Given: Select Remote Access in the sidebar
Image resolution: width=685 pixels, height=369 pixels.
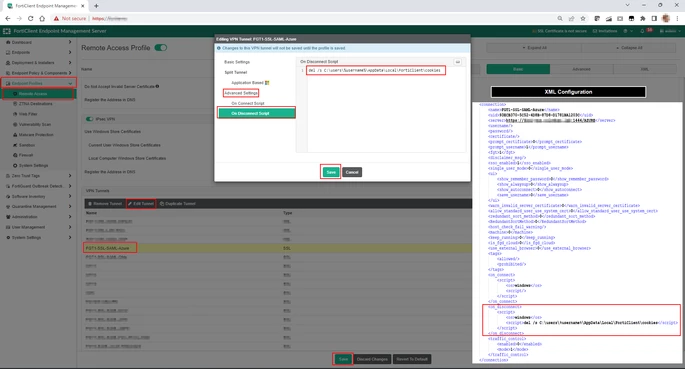Looking at the screenshot, I should pyautogui.click(x=38, y=93).
